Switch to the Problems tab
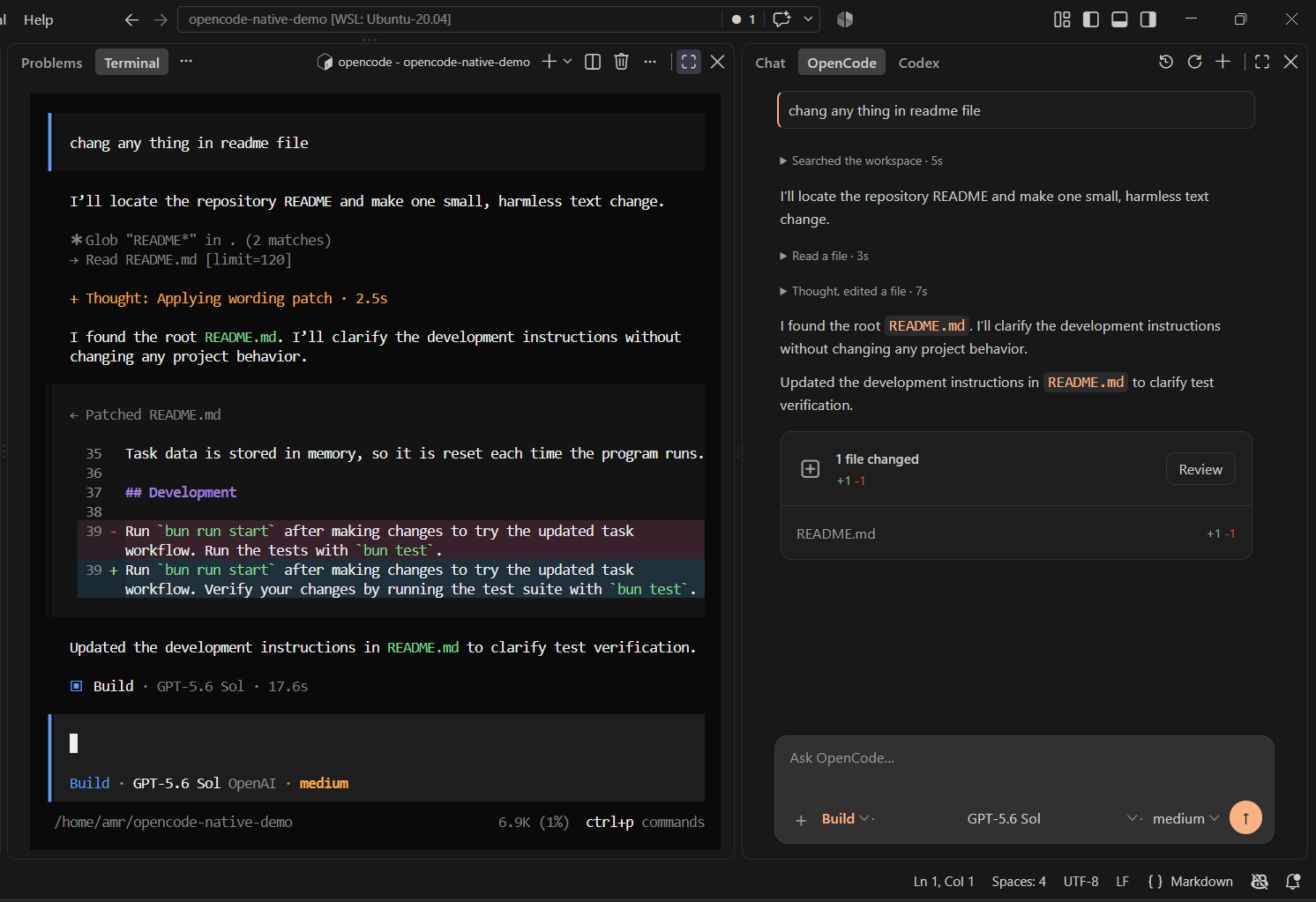The height and width of the screenshot is (902, 1316). coord(51,63)
